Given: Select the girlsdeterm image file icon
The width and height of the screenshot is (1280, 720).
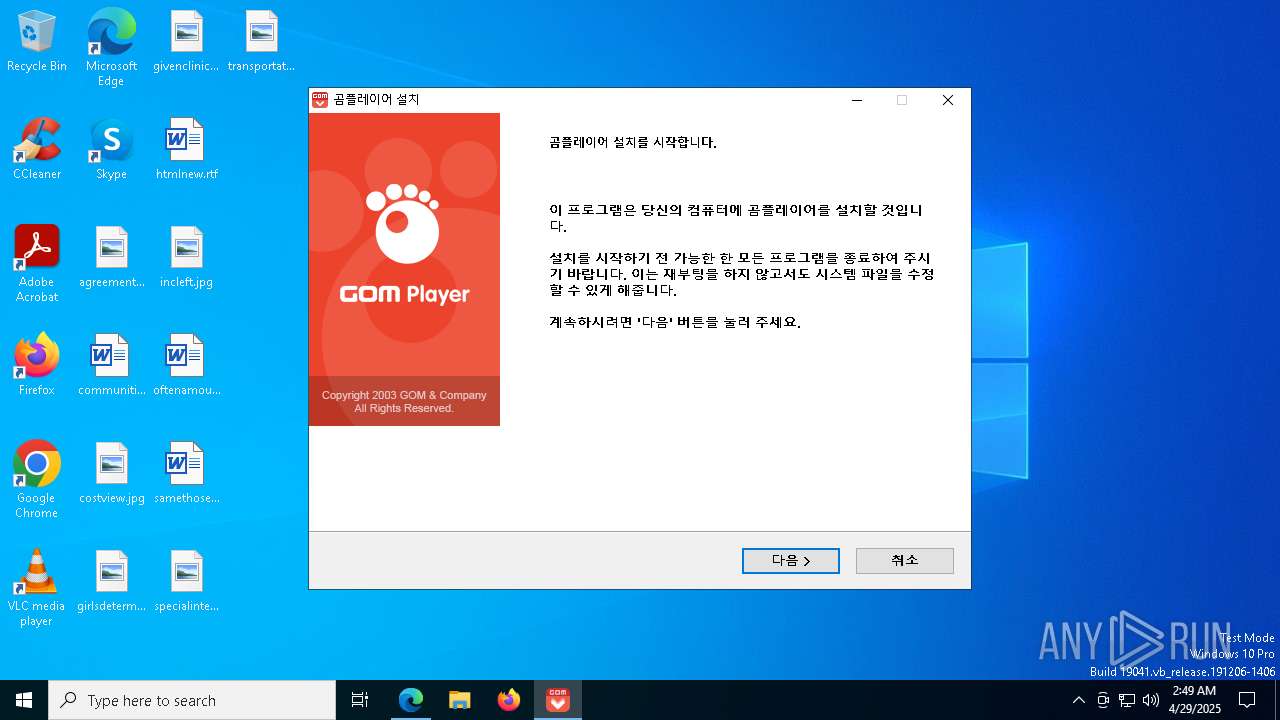Looking at the screenshot, I should coord(111,582).
